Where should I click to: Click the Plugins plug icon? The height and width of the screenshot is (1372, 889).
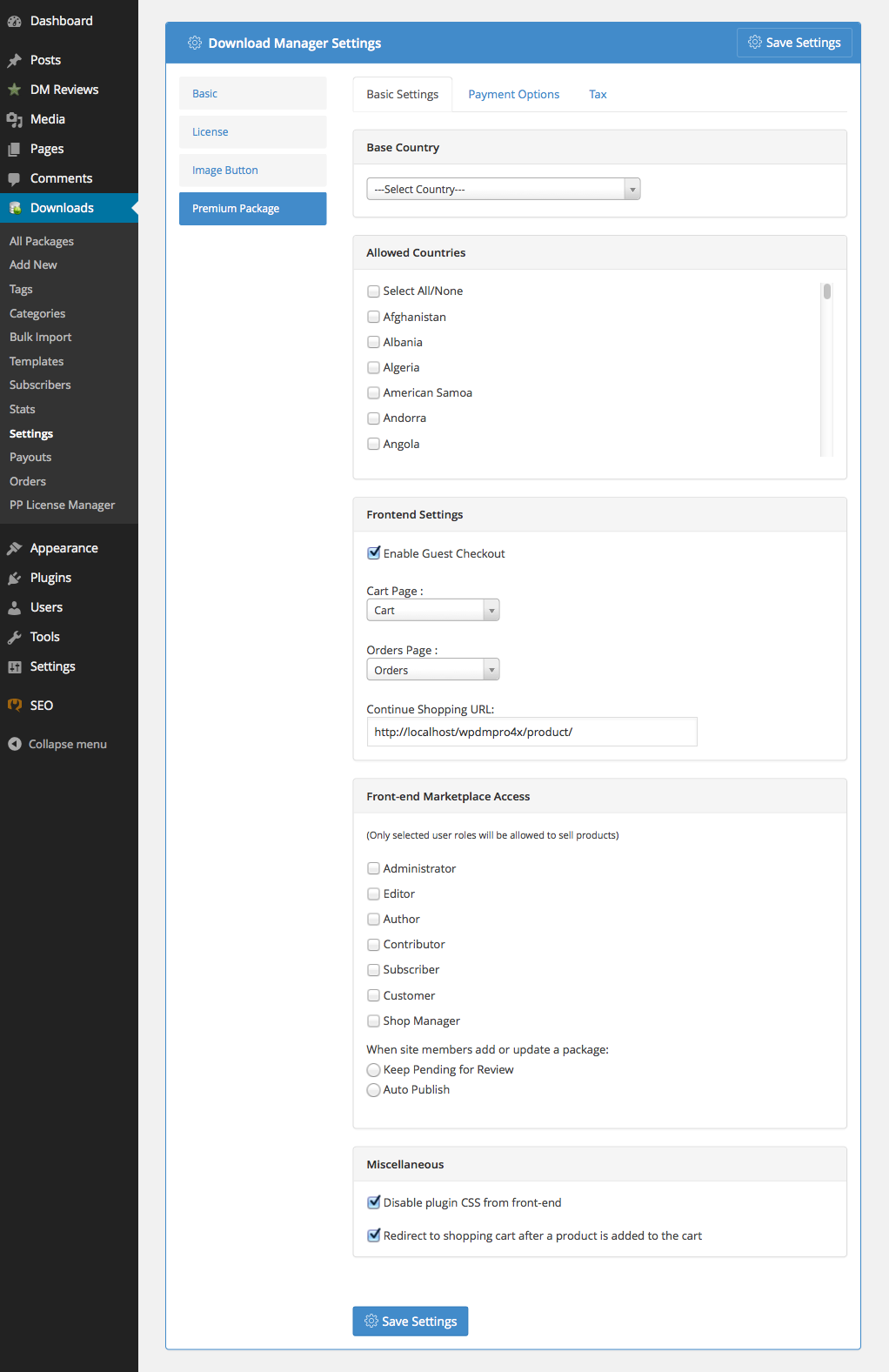point(14,578)
